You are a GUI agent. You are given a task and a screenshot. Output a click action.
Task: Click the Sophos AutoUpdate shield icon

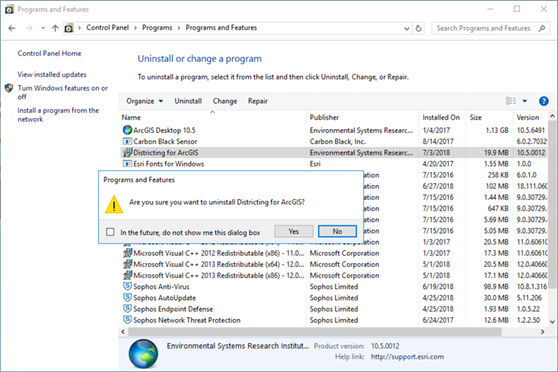click(x=127, y=298)
